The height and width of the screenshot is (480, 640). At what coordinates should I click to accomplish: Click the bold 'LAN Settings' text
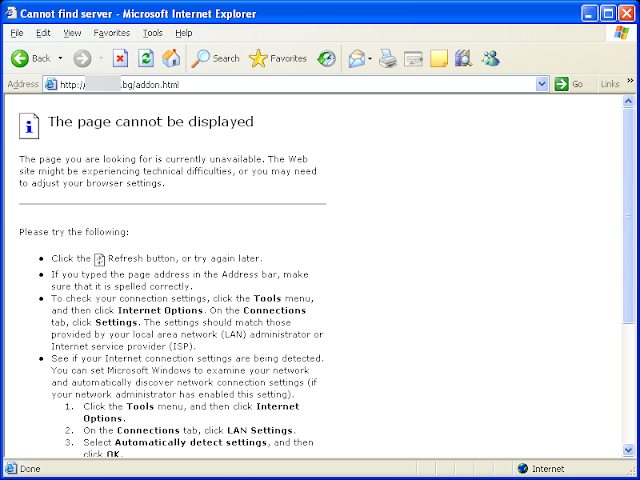click(x=260, y=430)
